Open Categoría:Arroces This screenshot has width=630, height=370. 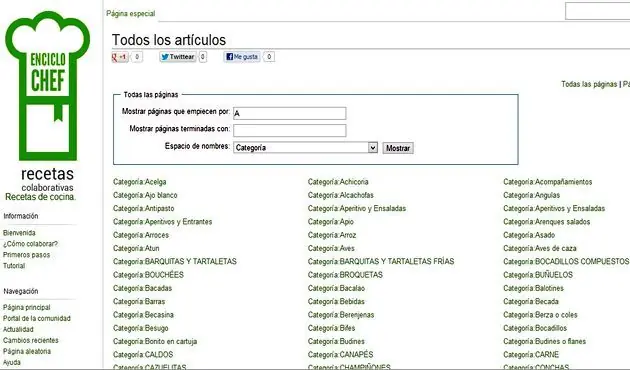tap(141, 235)
